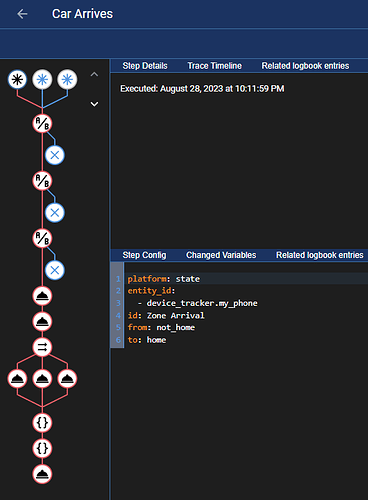Select the second curly braces variables node
The height and width of the screenshot is (500, 368).
42,448
